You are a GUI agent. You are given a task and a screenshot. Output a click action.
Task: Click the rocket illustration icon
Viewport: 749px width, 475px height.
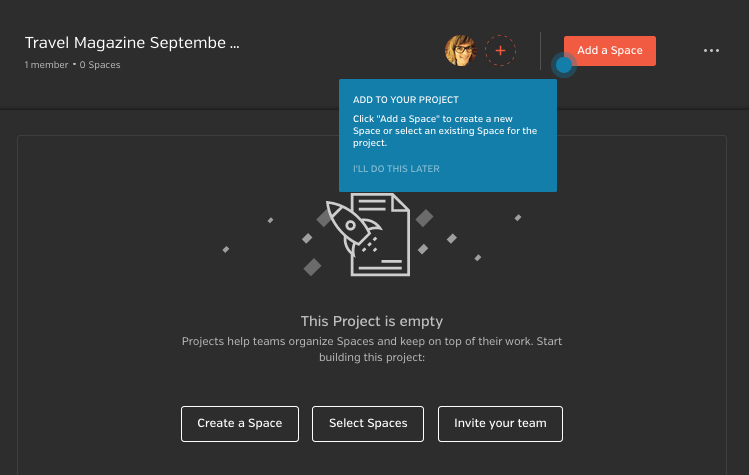pos(353,227)
